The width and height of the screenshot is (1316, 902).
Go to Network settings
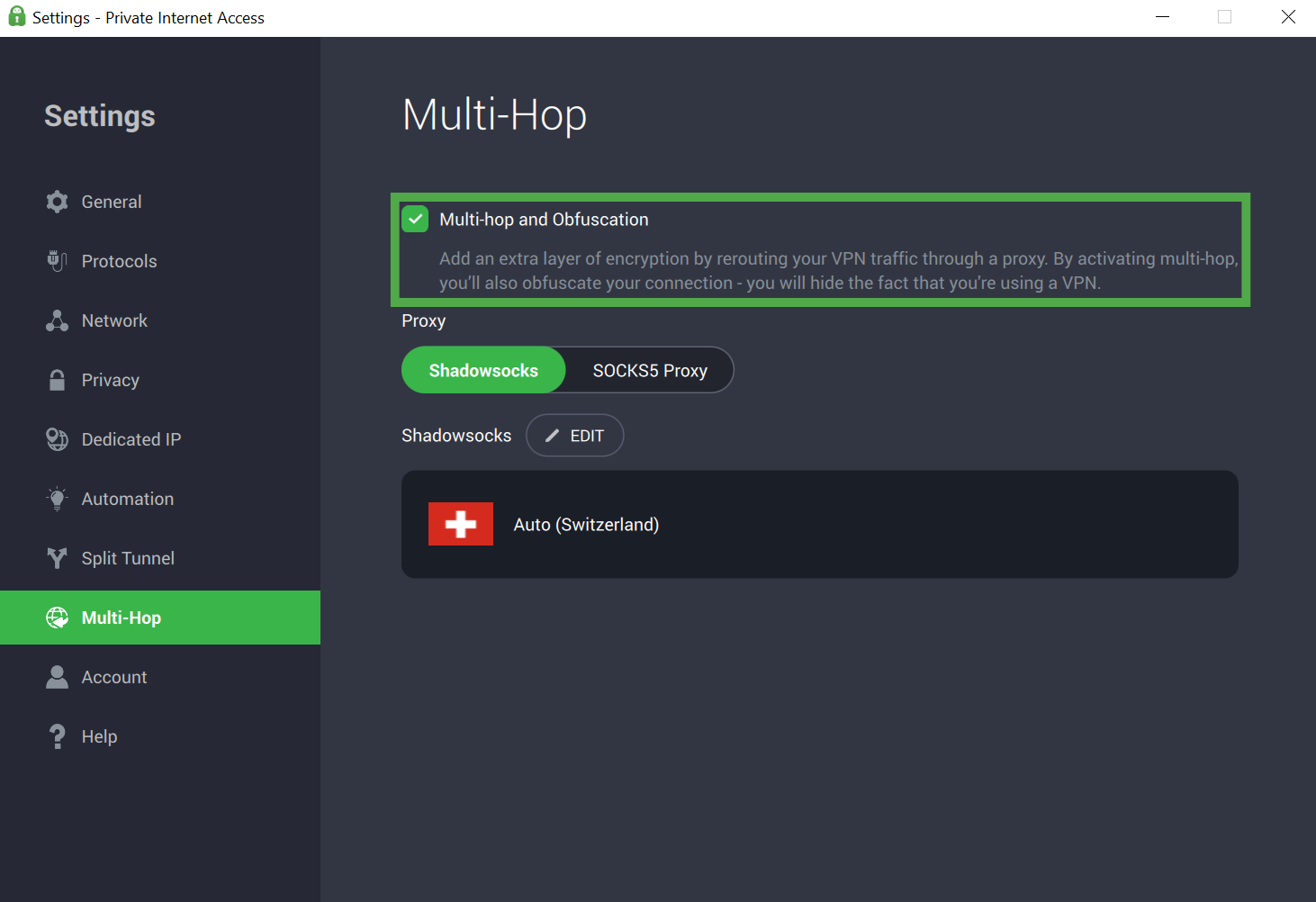click(x=160, y=320)
